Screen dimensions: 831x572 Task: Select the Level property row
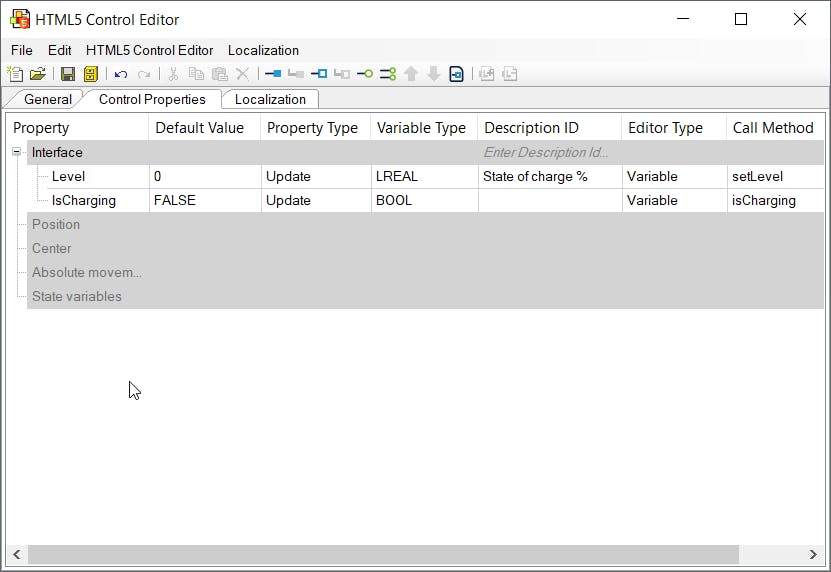[436, 177]
